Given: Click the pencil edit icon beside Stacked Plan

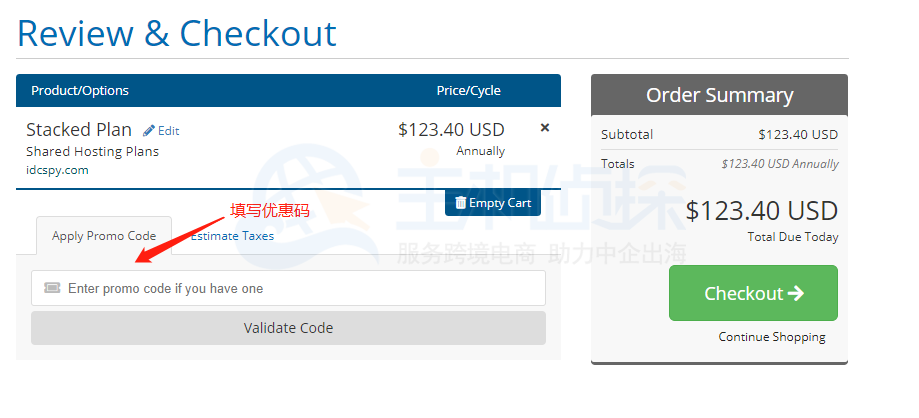Looking at the screenshot, I should (150, 130).
